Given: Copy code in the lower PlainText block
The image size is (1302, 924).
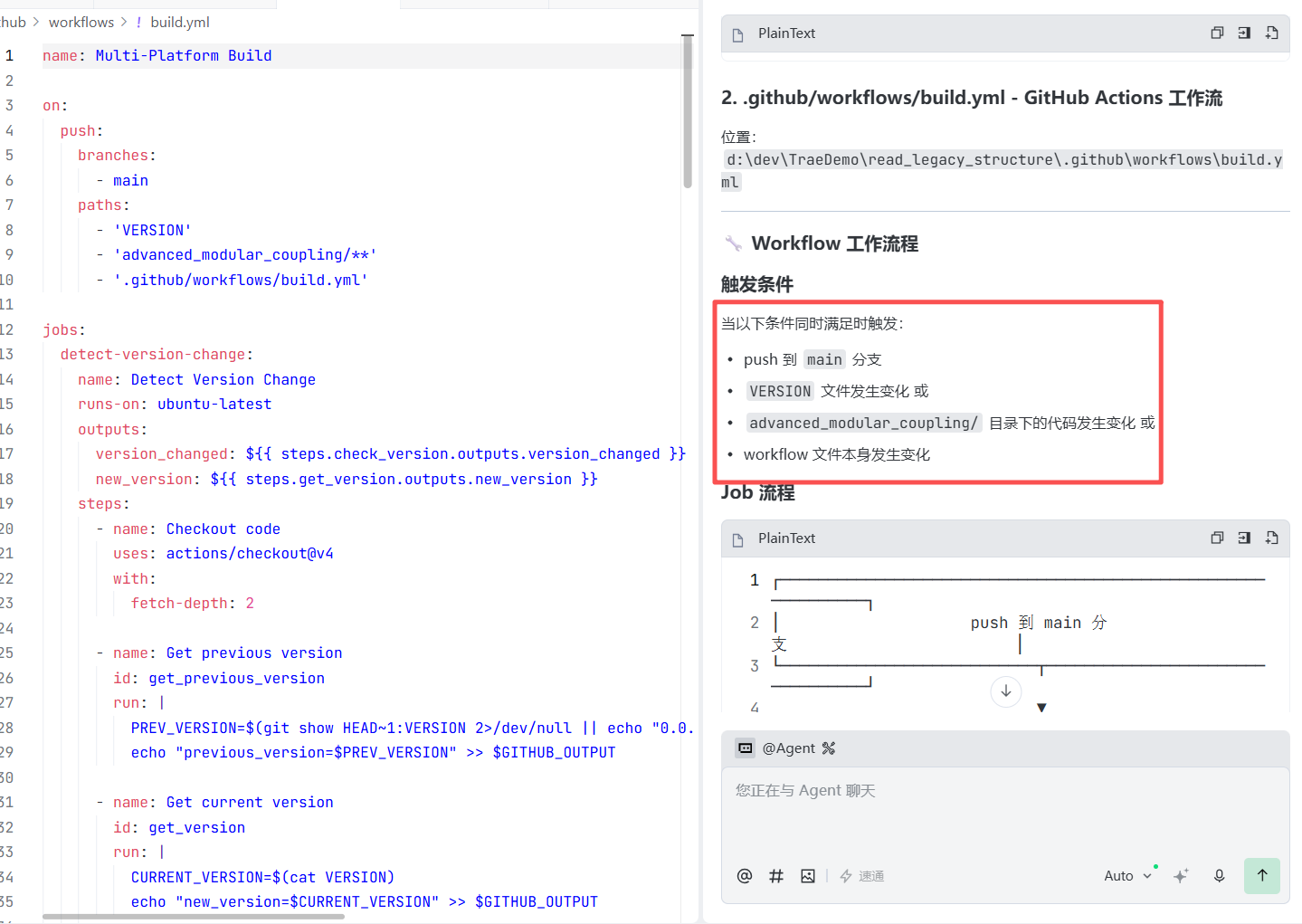Looking at the screenshot, I should click(x=1217, y=538).
